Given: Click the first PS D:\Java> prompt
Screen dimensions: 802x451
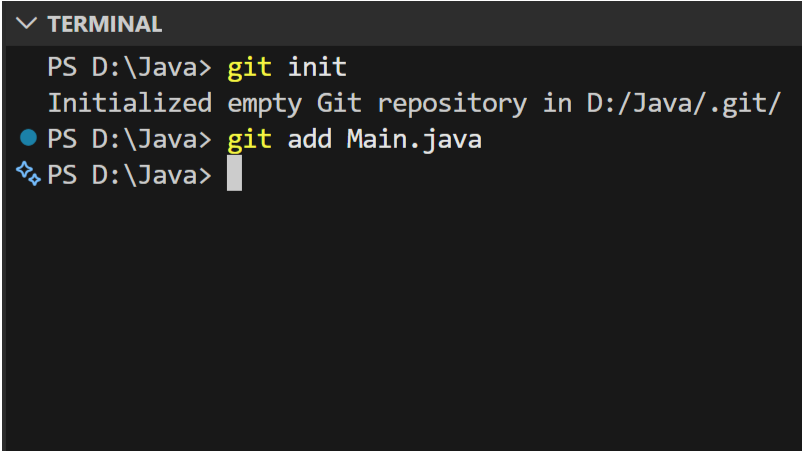Looking at the screenshot, I should point(129,67).
